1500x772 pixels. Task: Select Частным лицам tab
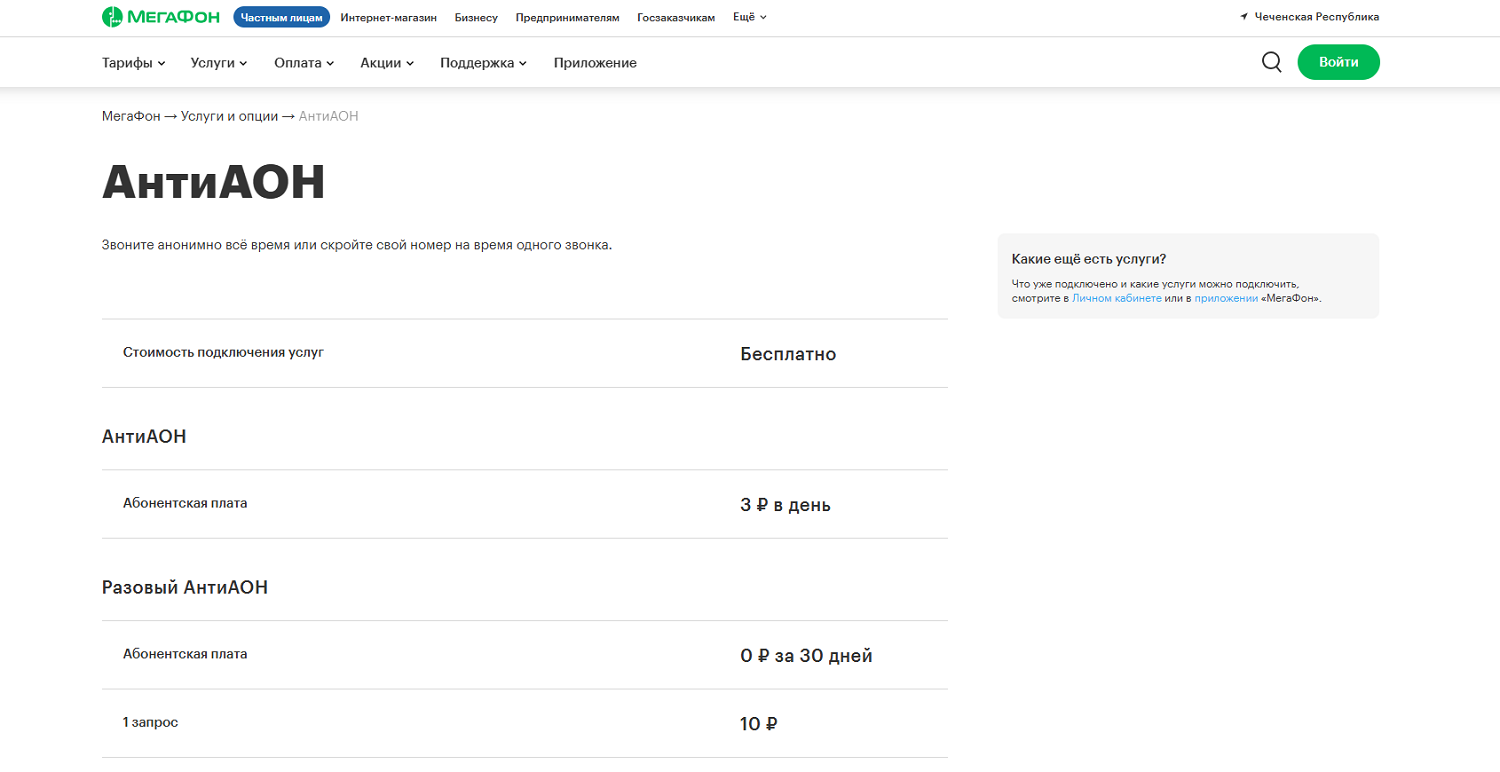click(x=281, y=17)
